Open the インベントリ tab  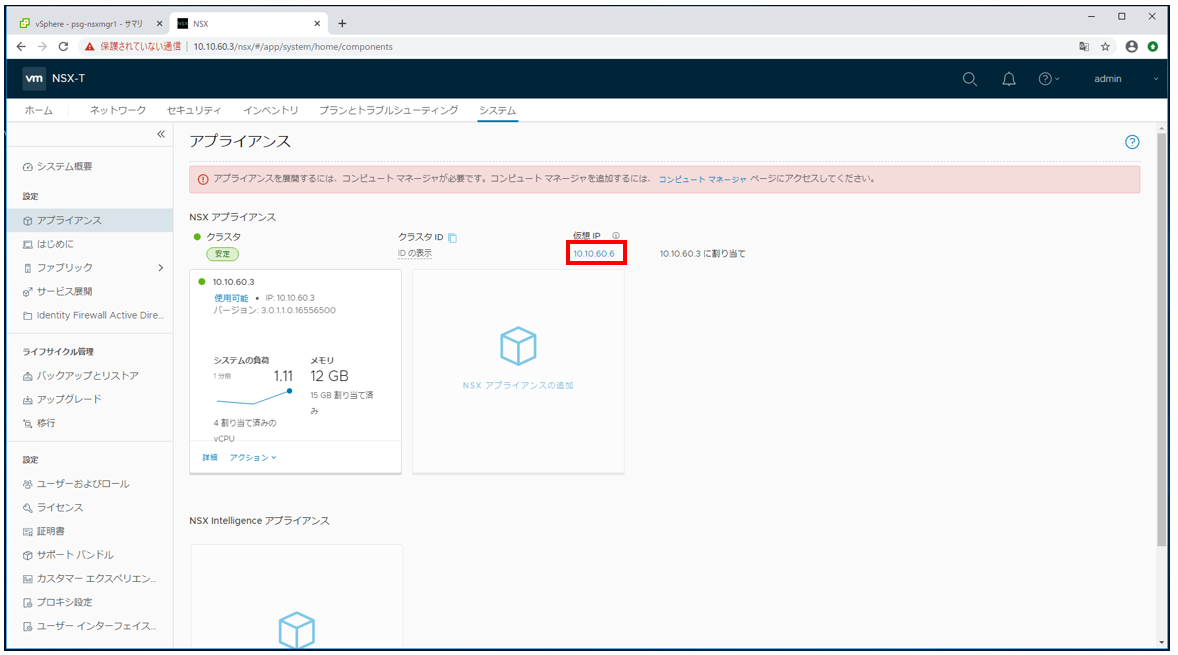click(270, 110)
